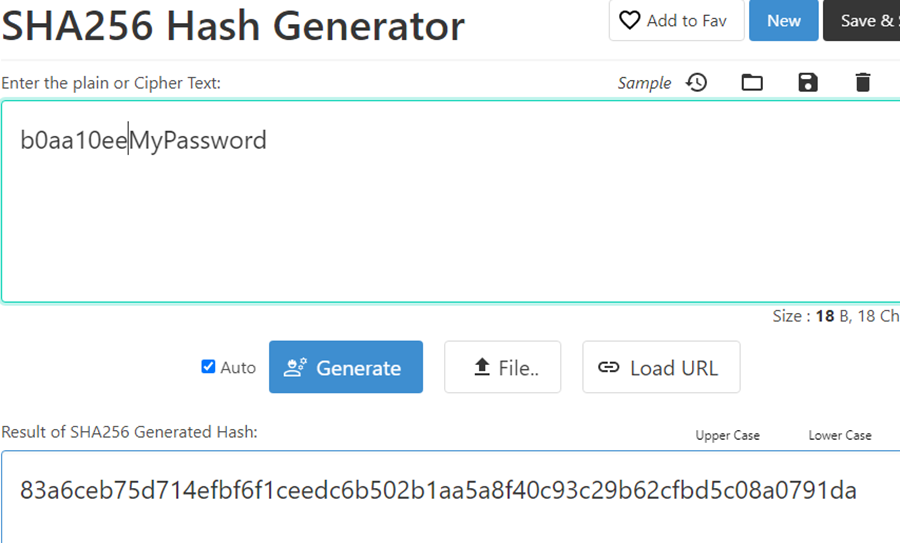Load the Sample text
The width and height of the screenshot is (900, 543).
644,83
